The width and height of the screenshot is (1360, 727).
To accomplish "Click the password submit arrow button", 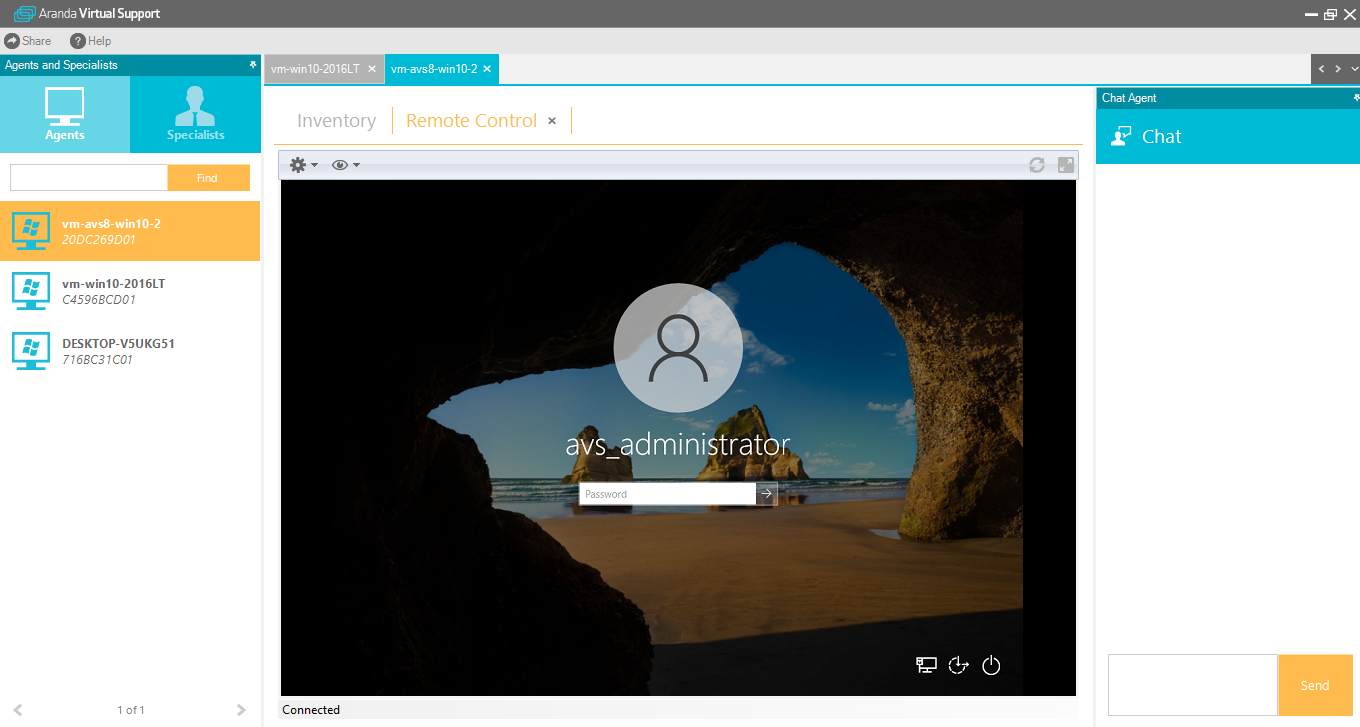I will [x=767, y=494].
